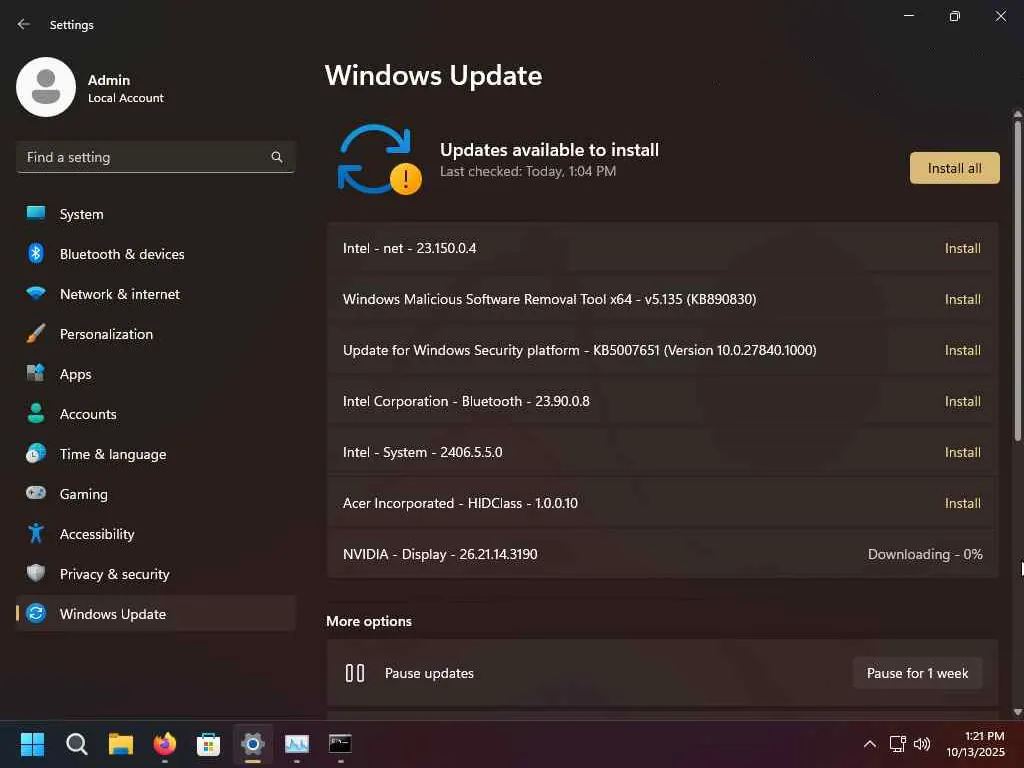
Task: Click the vertical scrollbar thumb
Action: pos(1017,281)
